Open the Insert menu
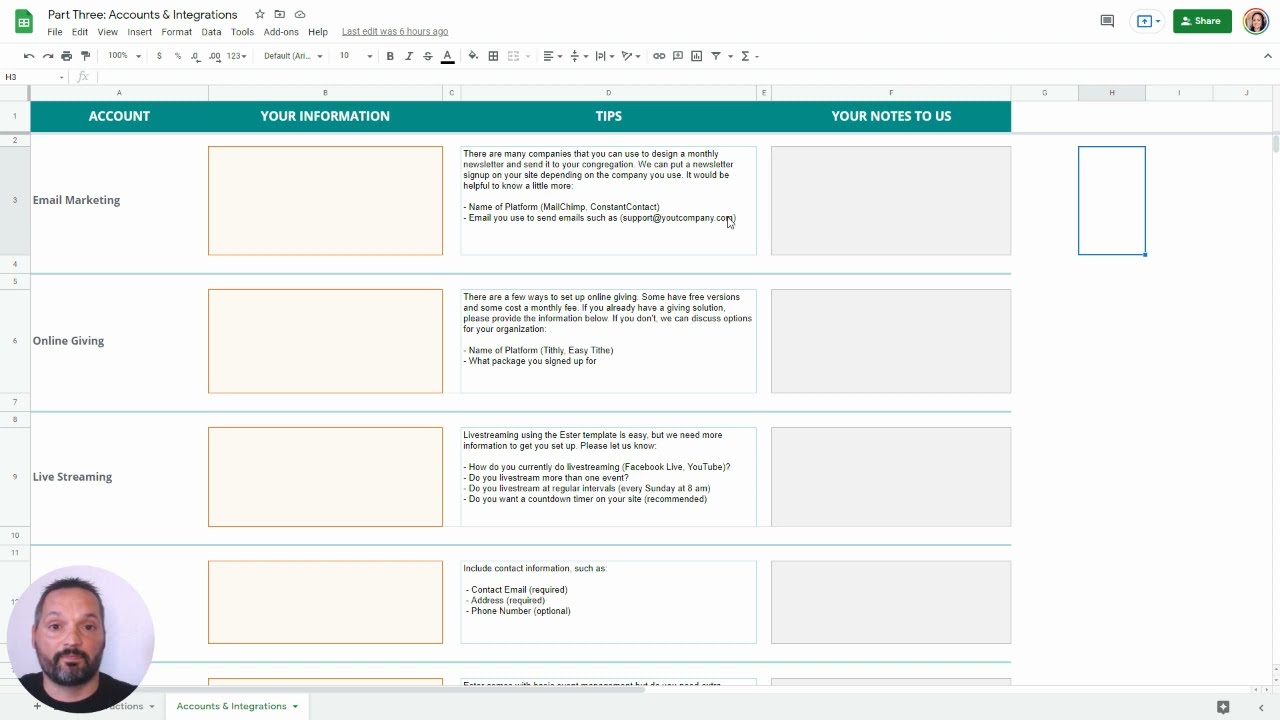Viewport: 1280px width, 720px height. [x=140, y=32]
